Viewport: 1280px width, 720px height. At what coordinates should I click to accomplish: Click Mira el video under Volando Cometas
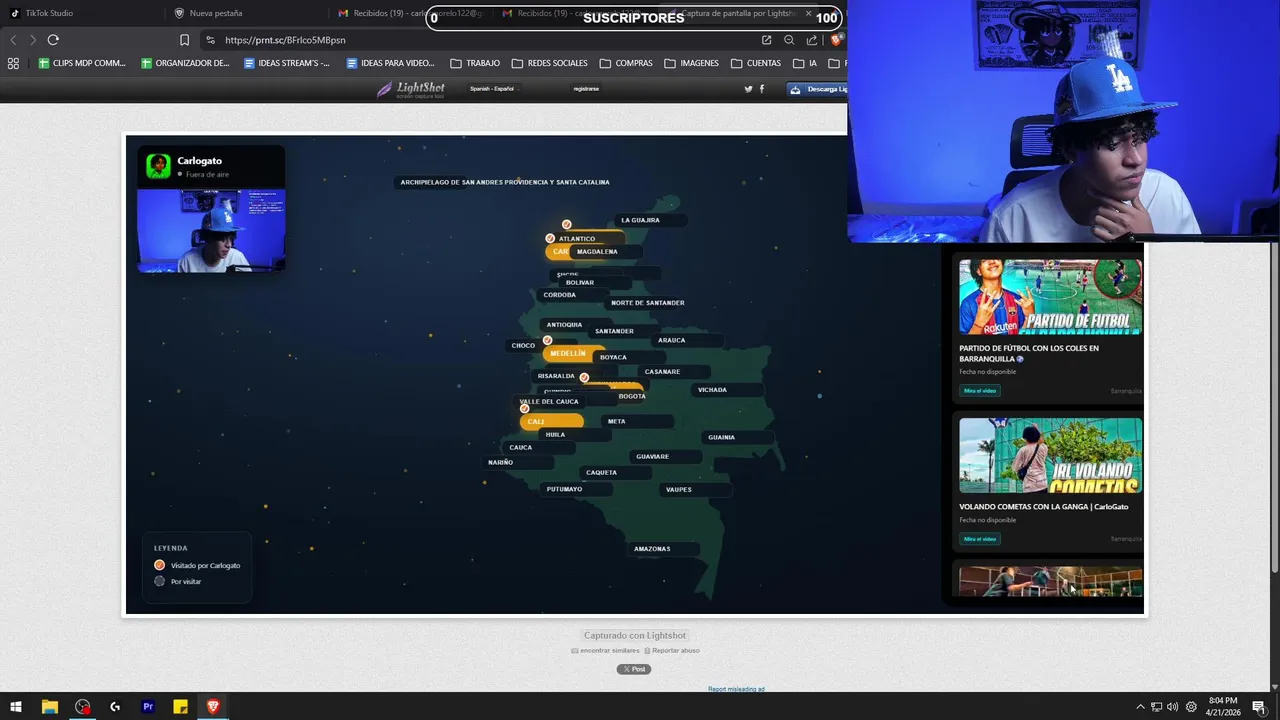pos(980,539)
